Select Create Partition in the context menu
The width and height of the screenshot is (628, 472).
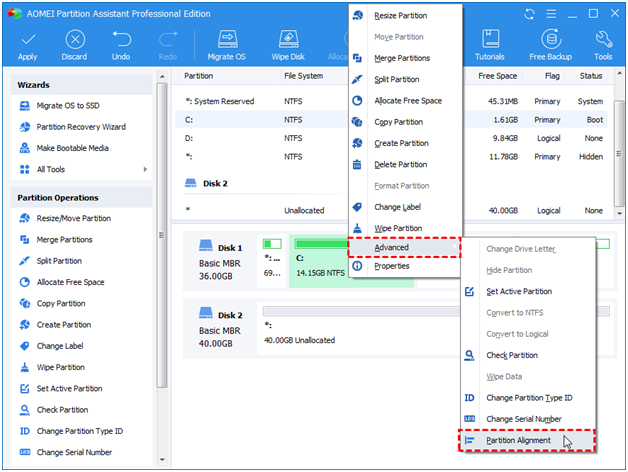405,143
